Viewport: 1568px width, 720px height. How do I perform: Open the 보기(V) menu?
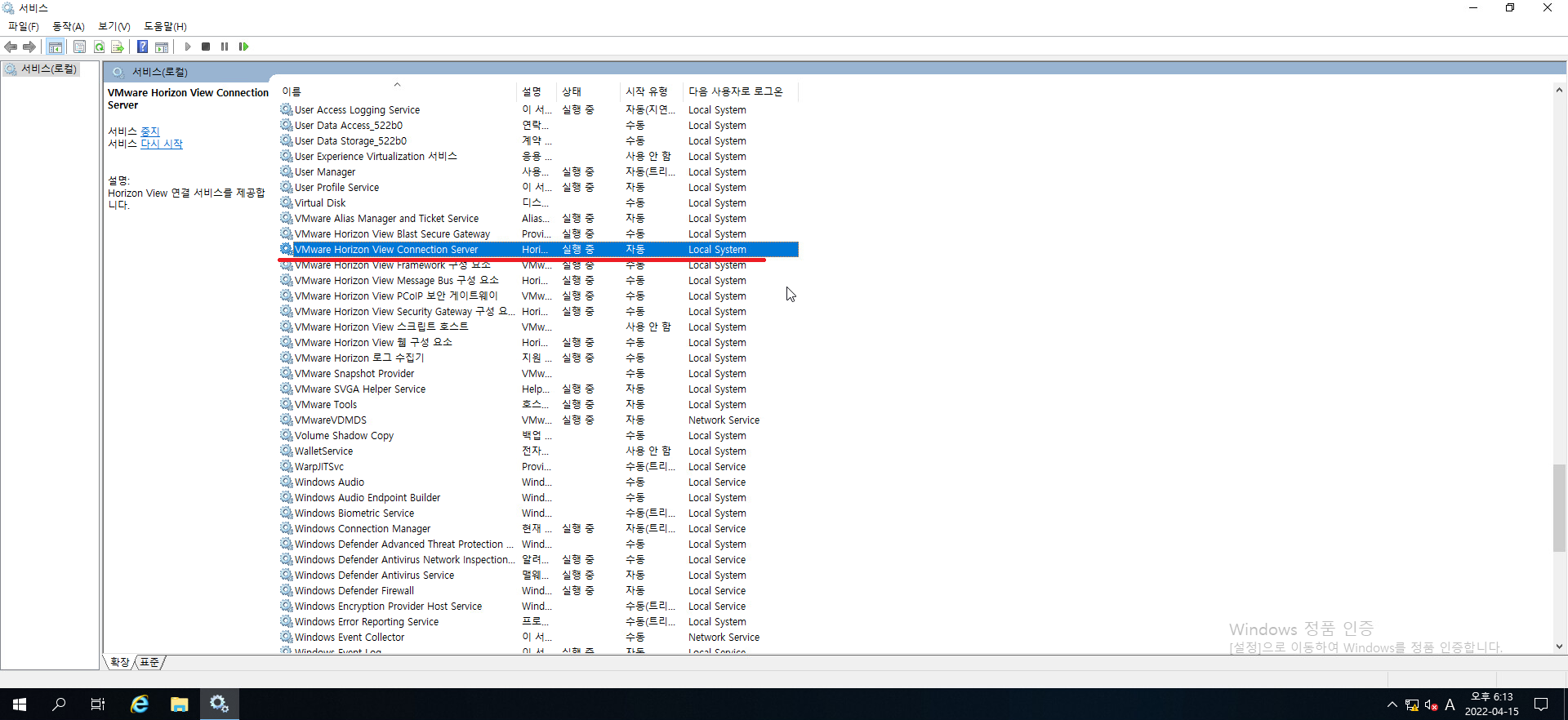pos(114,26)
